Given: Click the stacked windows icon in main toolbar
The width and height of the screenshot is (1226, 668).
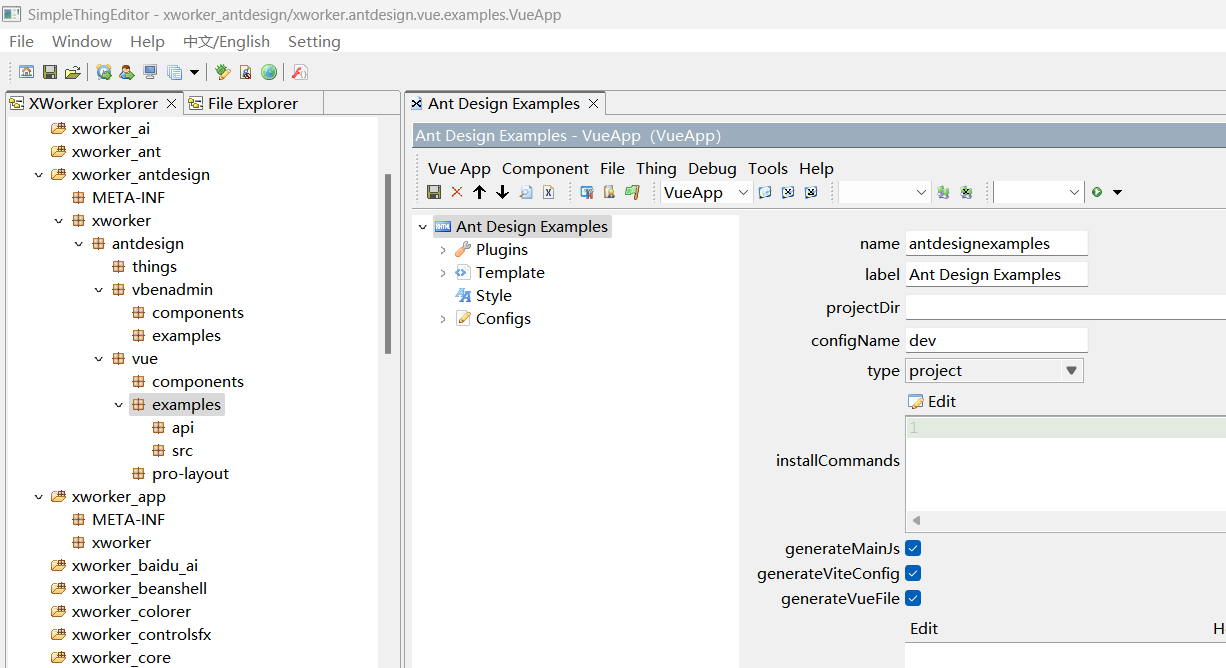Looking at the screenshot, I should (174, 72).
